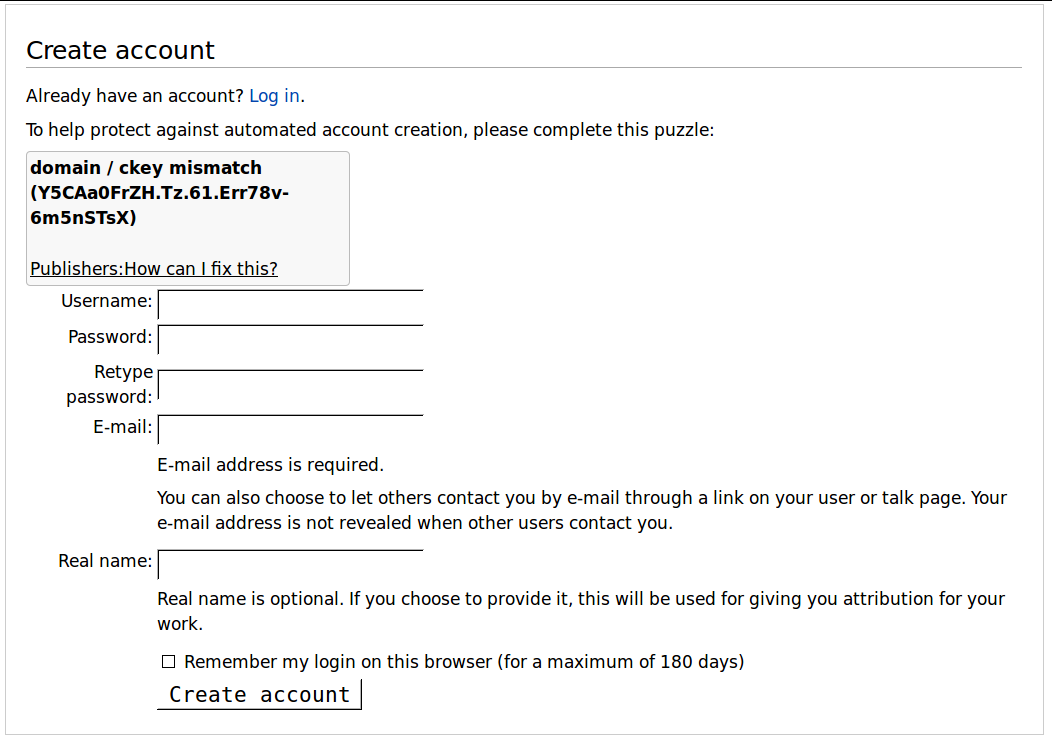Click into the Real name input field
Viewport: 1052px width, 743px height.
(290, 565)
